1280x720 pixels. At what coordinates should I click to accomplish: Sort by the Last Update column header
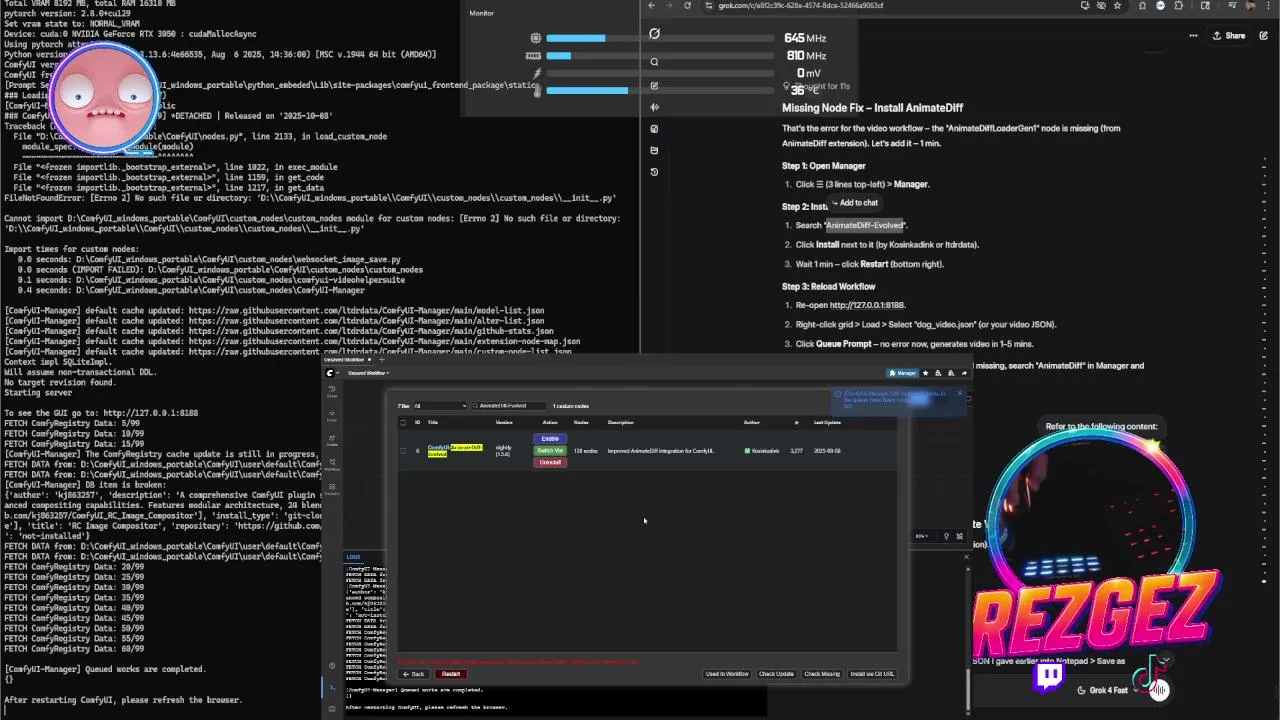pos(827,422)
